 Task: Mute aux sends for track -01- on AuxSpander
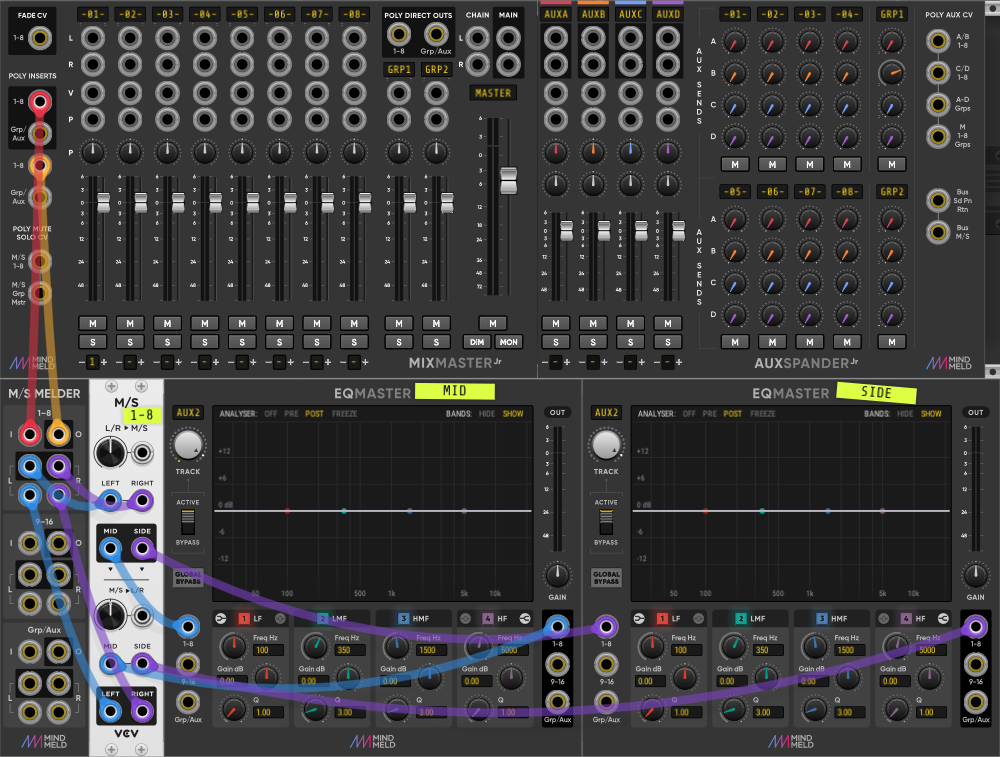[x=735, y=164]
